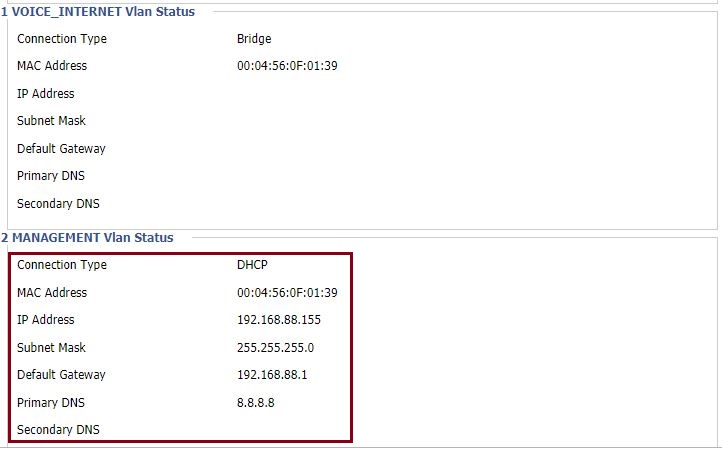Click the primary DNS value 8.8.8.8

pyautogui.click(x=256, y=403)
